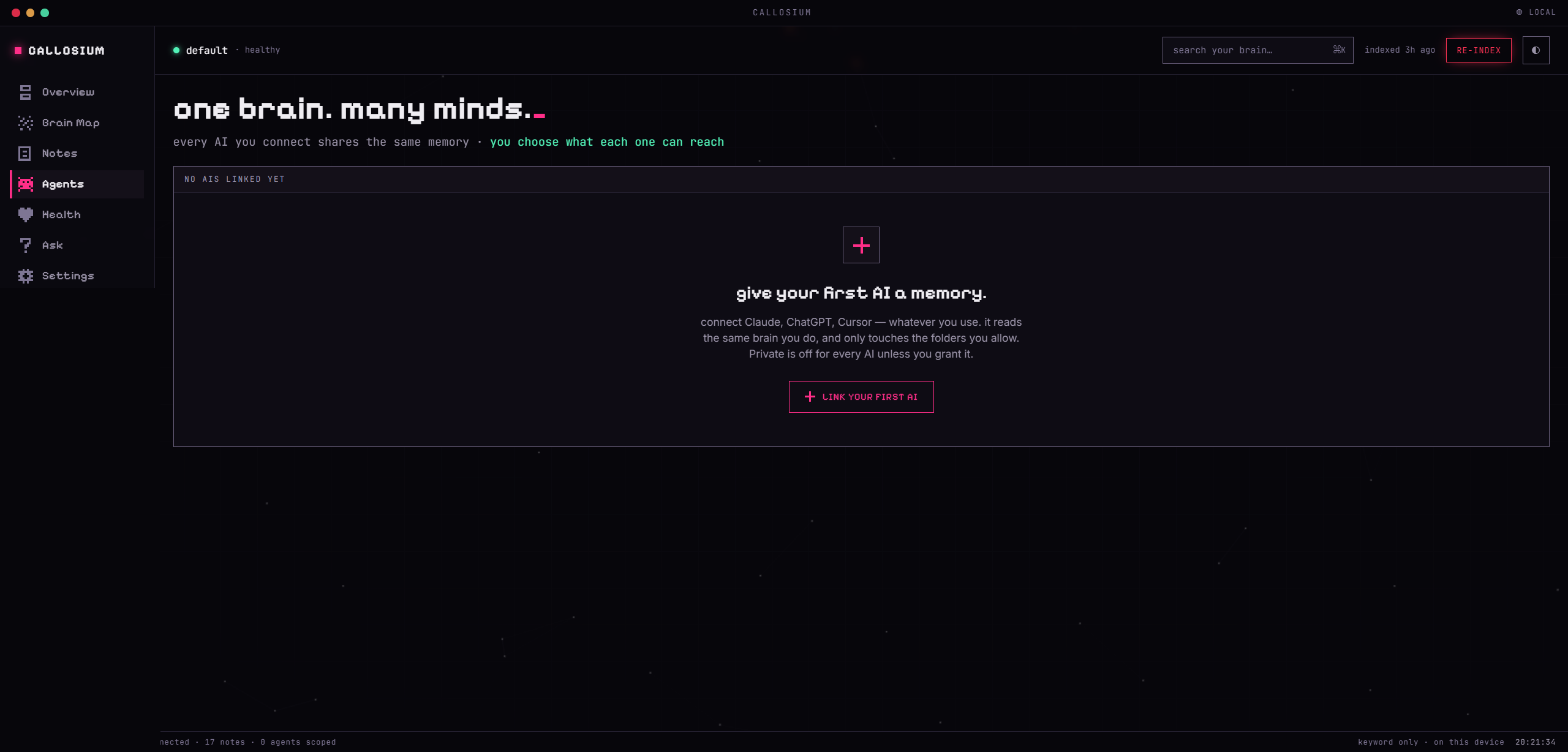Open the Health page
1568x752 pixels.
77,214
